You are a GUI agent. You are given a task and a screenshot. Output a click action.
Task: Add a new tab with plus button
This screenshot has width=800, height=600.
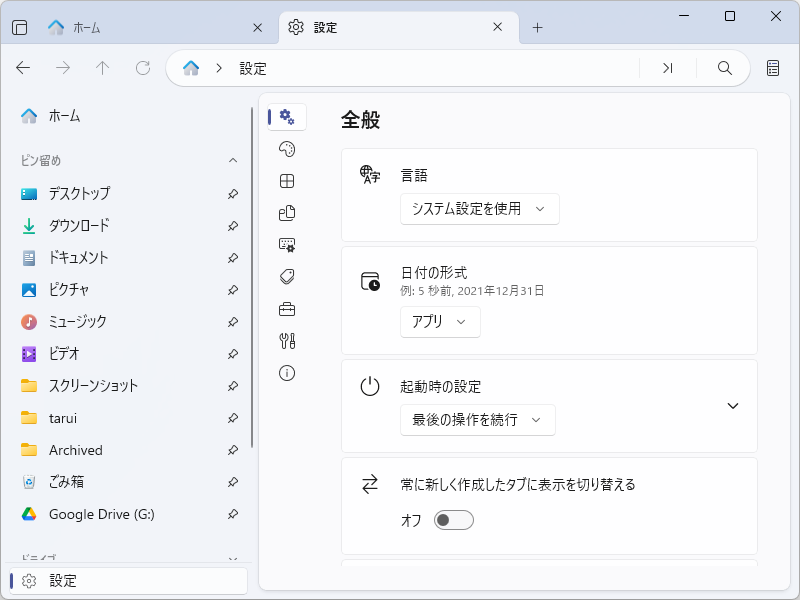pyautogui.click(x=537, y=28)
